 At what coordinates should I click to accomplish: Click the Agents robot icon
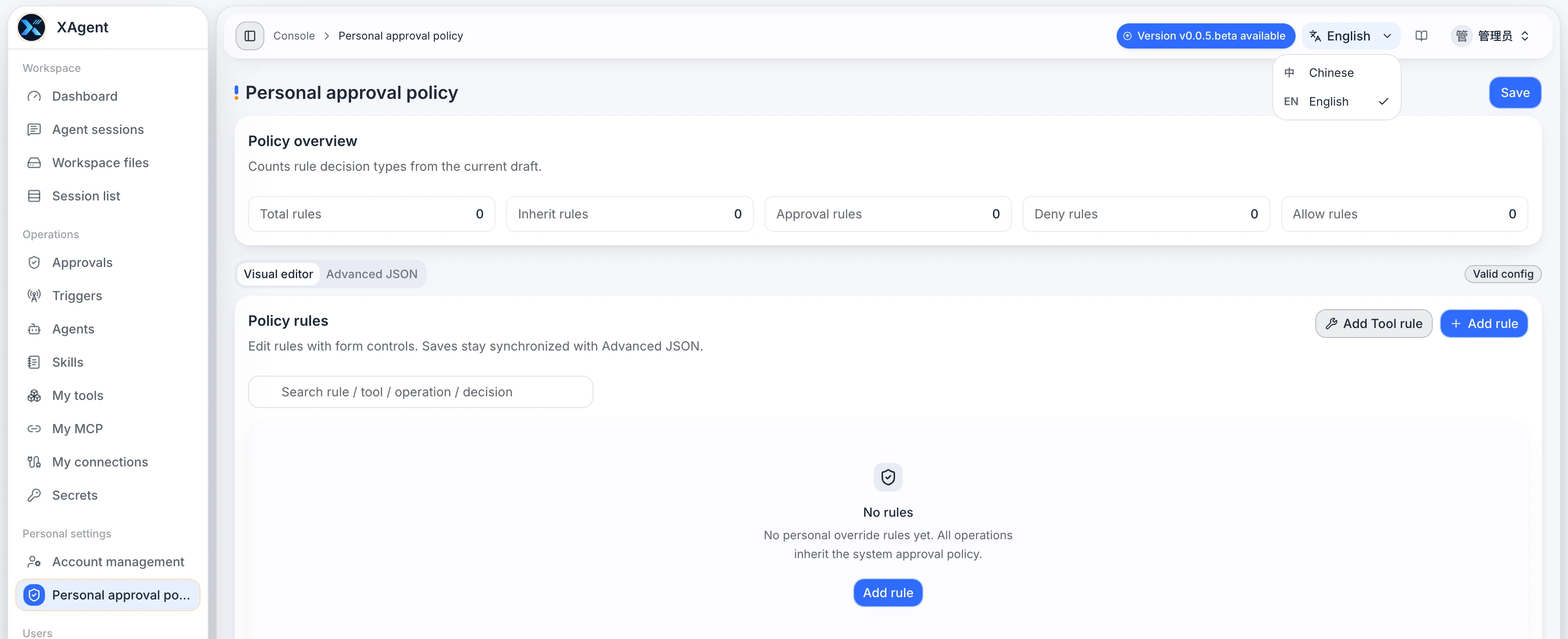click(34, 329)
